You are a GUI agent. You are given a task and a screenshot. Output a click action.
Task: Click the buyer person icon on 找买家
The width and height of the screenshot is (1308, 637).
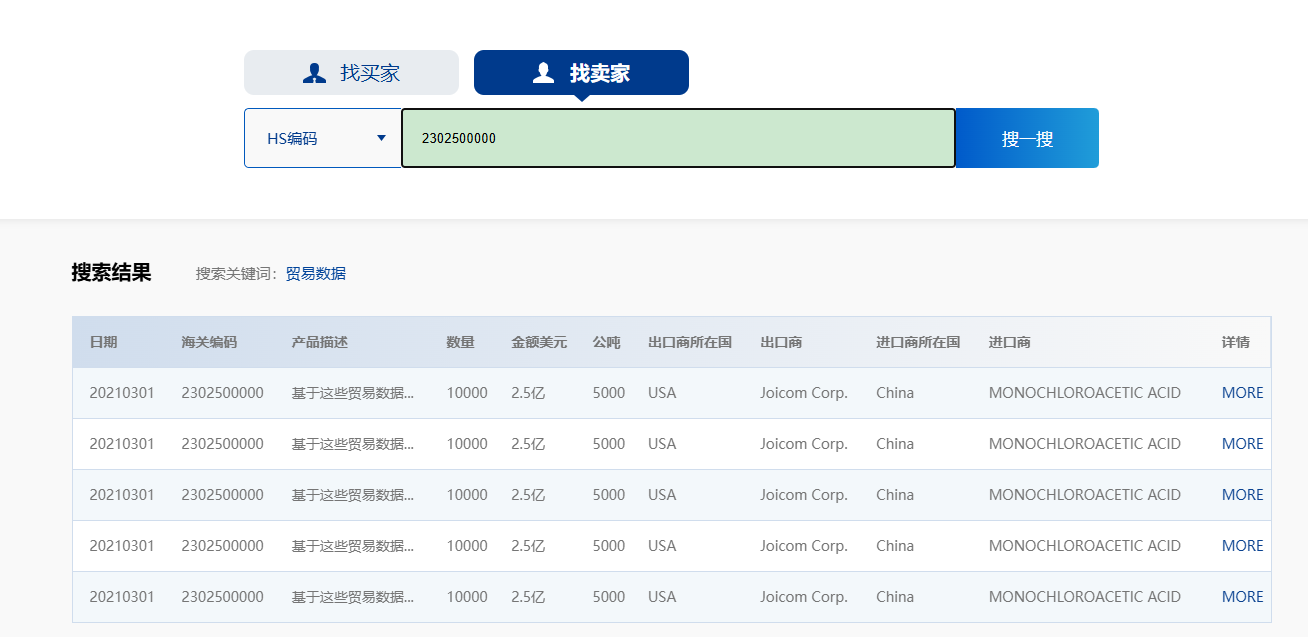pos(316,71)
